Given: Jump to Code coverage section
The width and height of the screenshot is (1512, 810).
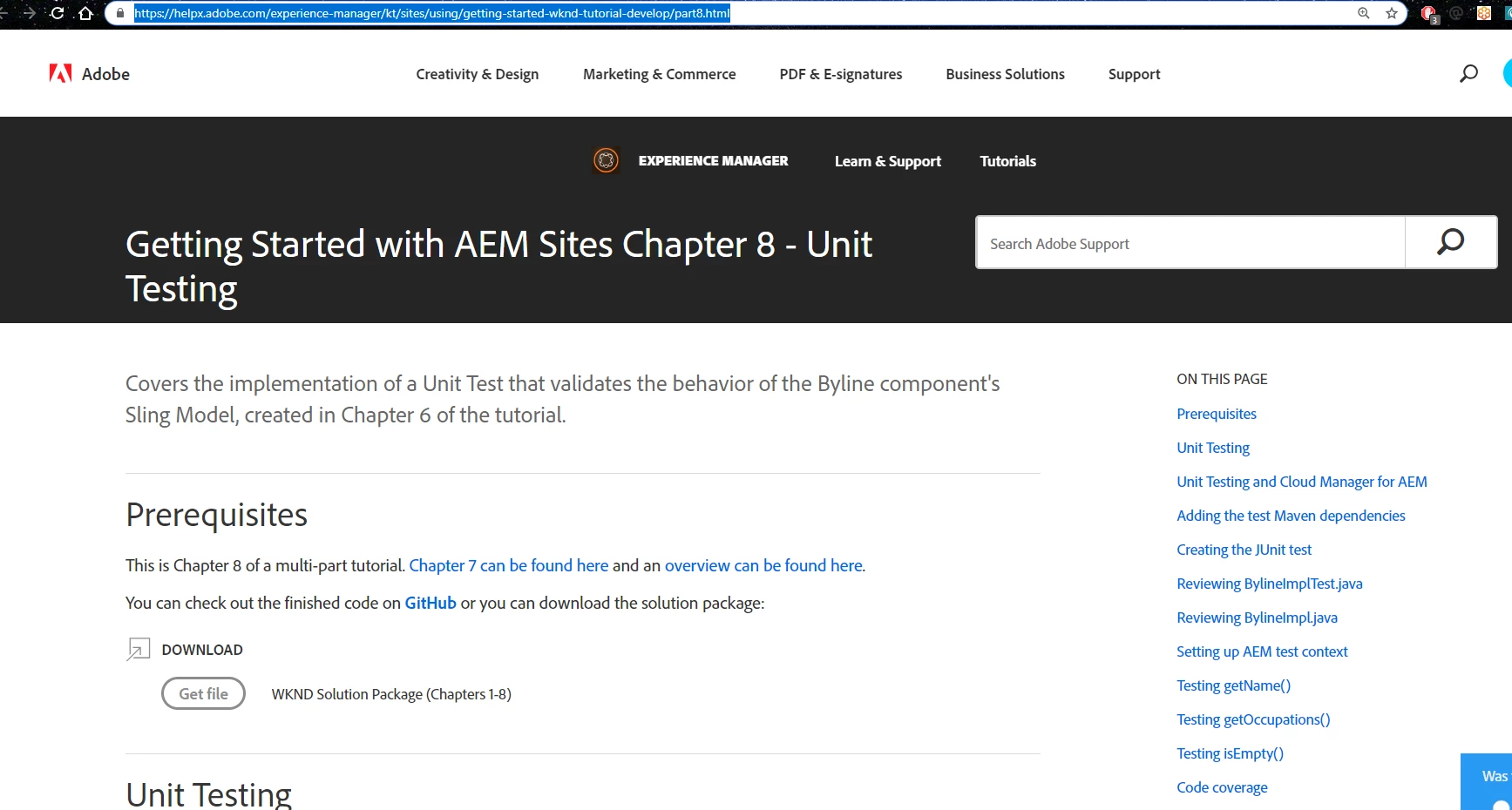Looking at the screenshot, I should (x=1222, y=787).
